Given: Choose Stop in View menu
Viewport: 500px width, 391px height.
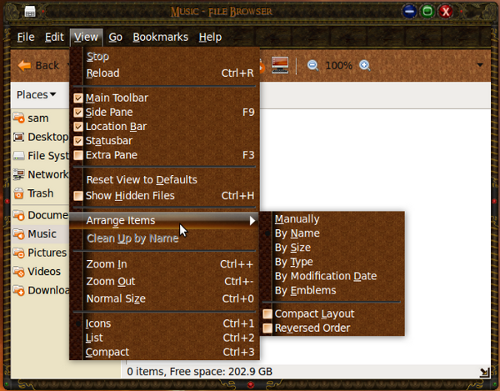Looking at the screenshot, I should (x=164, y=57).
